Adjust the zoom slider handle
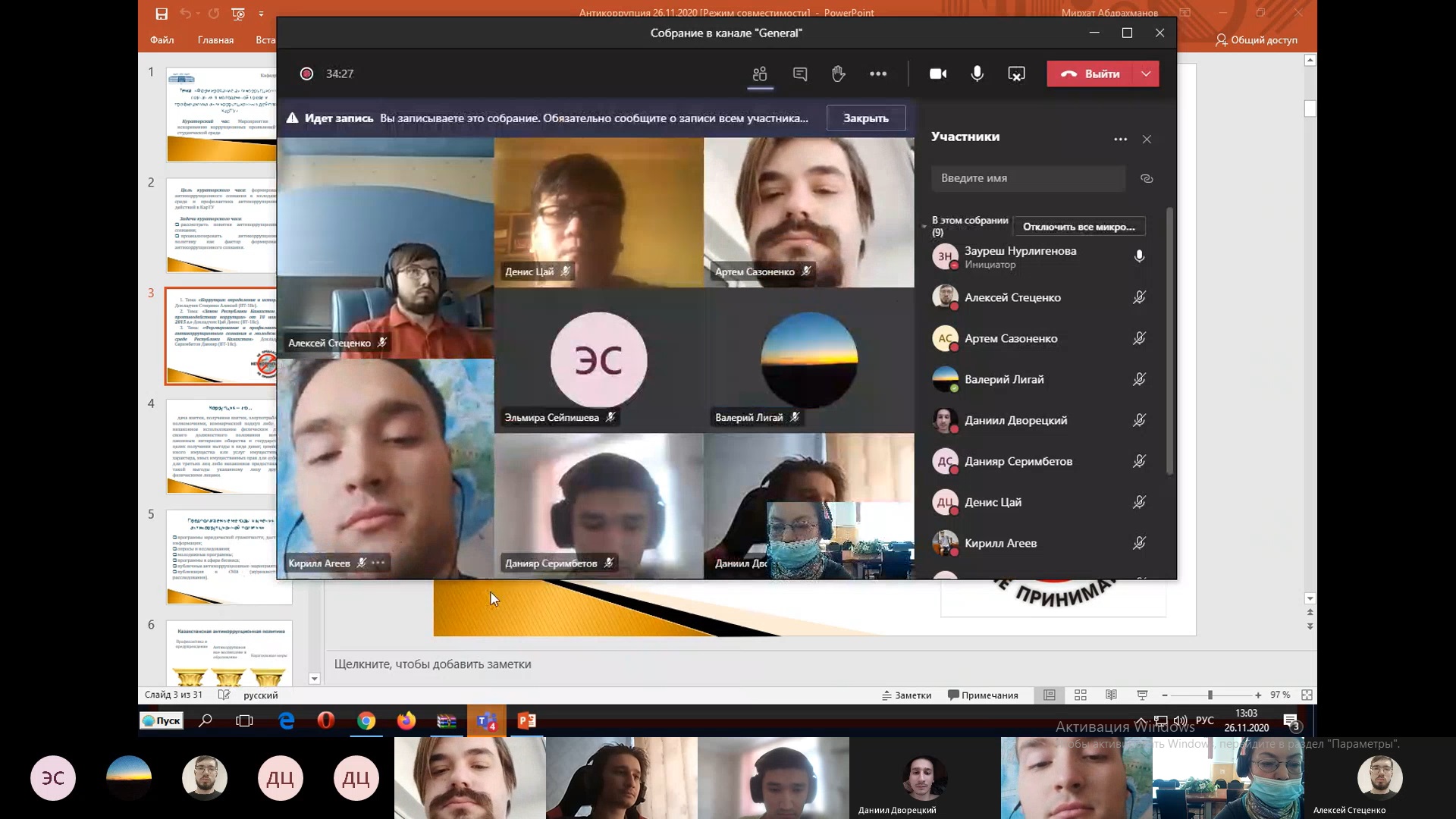Image resolution: width=1456 pixels, height=819 pixels. [x=1210, y=695]
